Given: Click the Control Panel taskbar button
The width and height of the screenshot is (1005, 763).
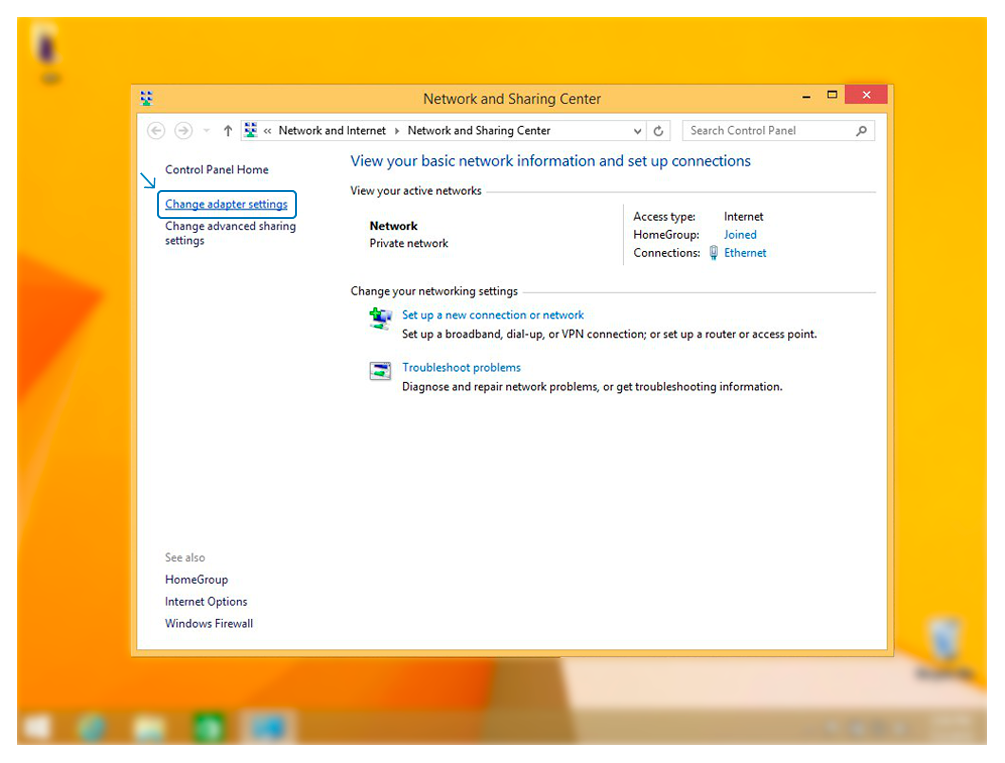Looking at the screenshot, I should tap(267, 728).
